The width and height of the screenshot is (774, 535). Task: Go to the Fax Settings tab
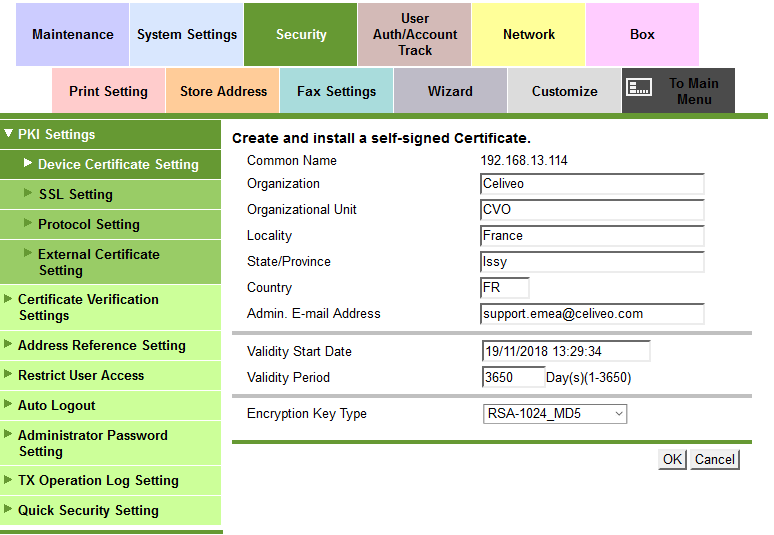(337, 91)
